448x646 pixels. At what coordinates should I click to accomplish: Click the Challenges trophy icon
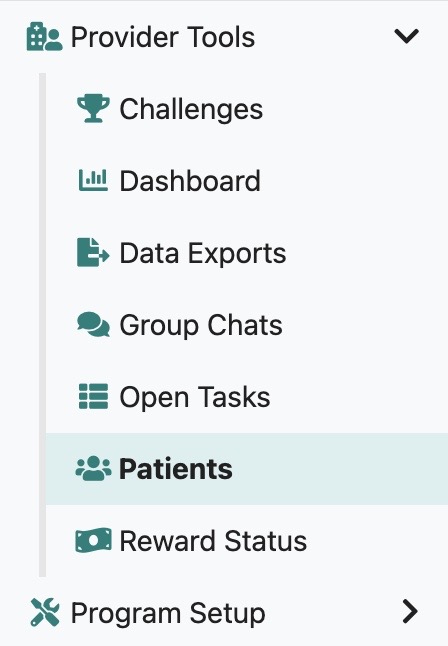93,109
